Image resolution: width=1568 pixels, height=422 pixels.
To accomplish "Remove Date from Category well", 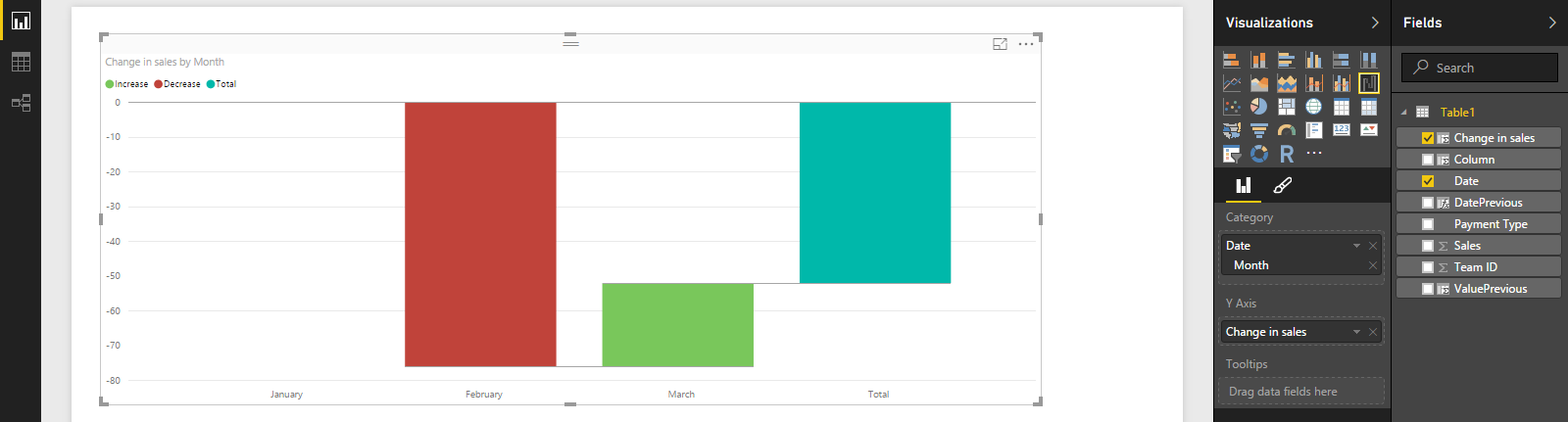I will point(1373,246).
